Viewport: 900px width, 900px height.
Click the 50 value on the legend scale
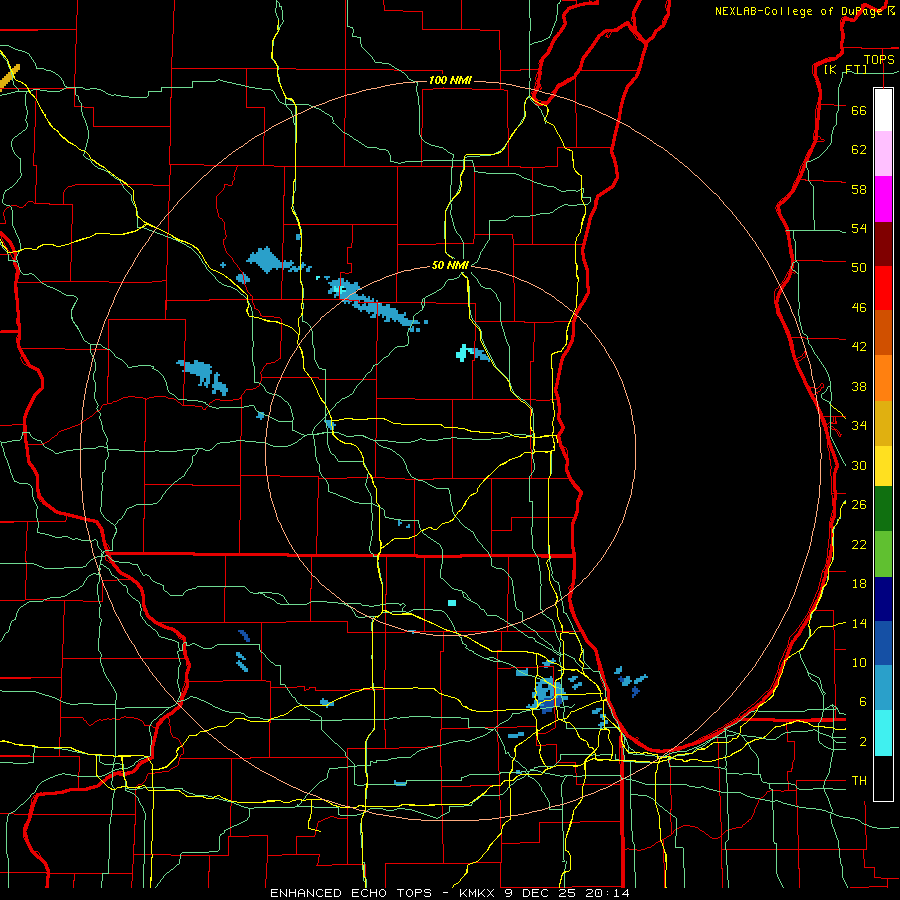point(859,268)
